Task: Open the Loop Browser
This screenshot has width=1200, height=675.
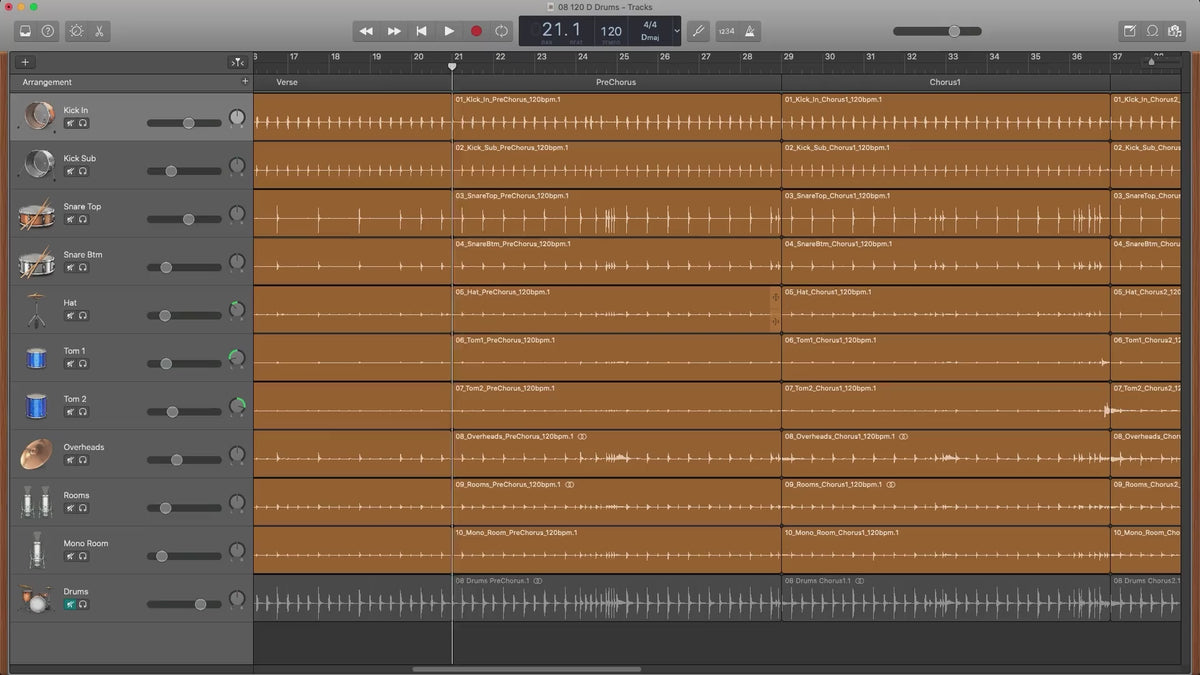Action: tap(1152, 31)
